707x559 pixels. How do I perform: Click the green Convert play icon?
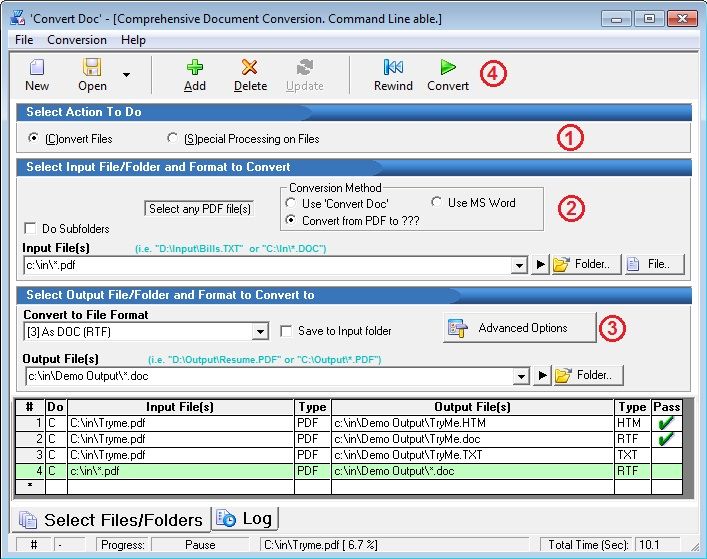point(448,67)
